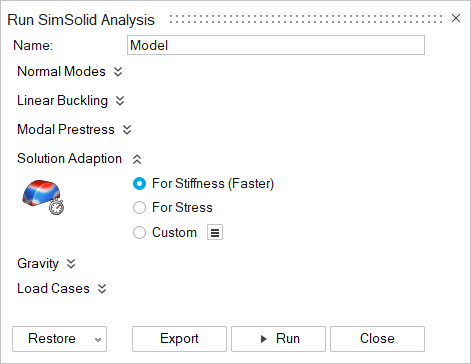Image resolution: width=471 pixels, height=364 pixels.
Task: Click the Solution Adaption heading label
Action: (x=69, y=159)
